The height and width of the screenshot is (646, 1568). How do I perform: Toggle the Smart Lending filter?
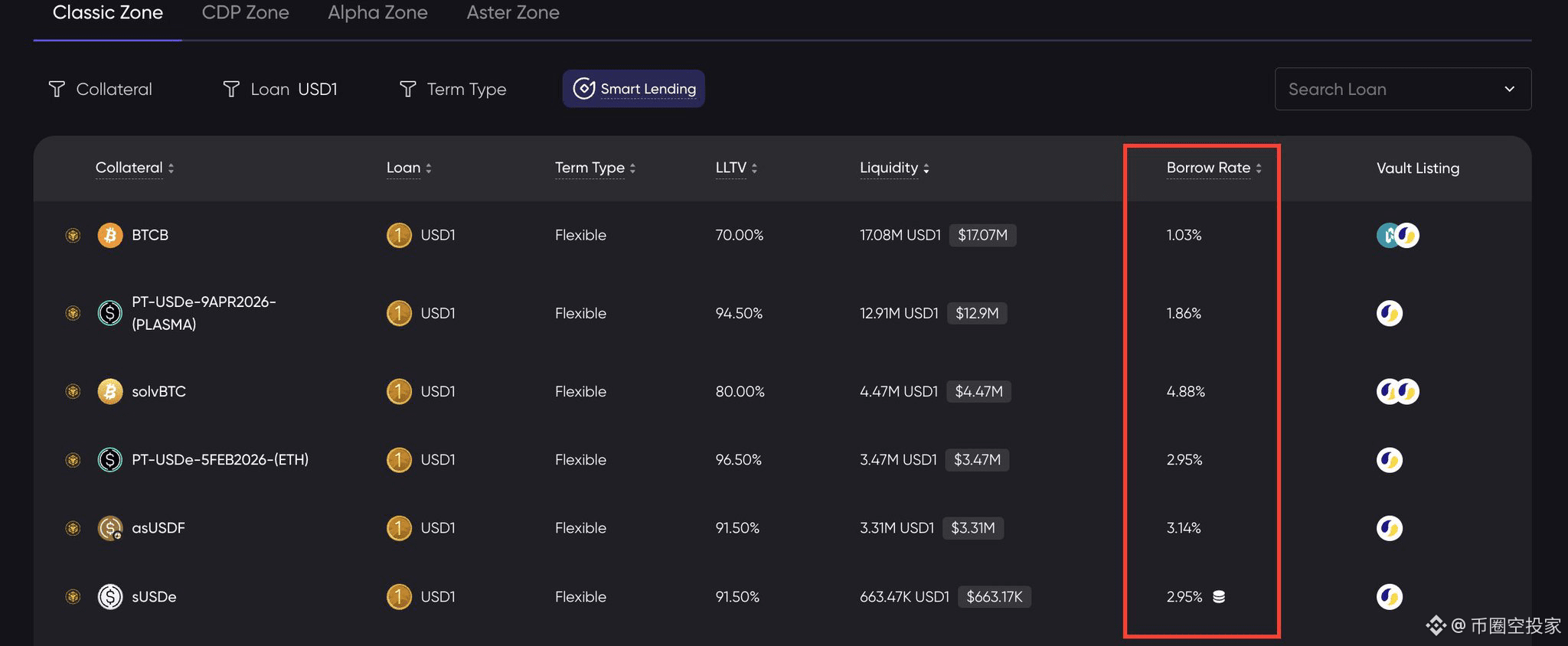pyautogui.click(x=633, y=89)
